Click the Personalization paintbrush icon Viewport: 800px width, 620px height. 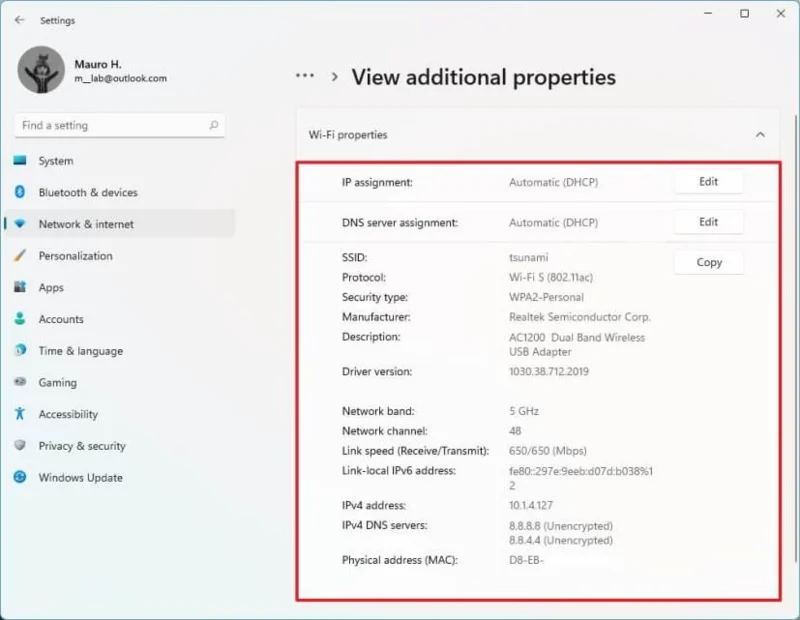(x=20, y=255)
